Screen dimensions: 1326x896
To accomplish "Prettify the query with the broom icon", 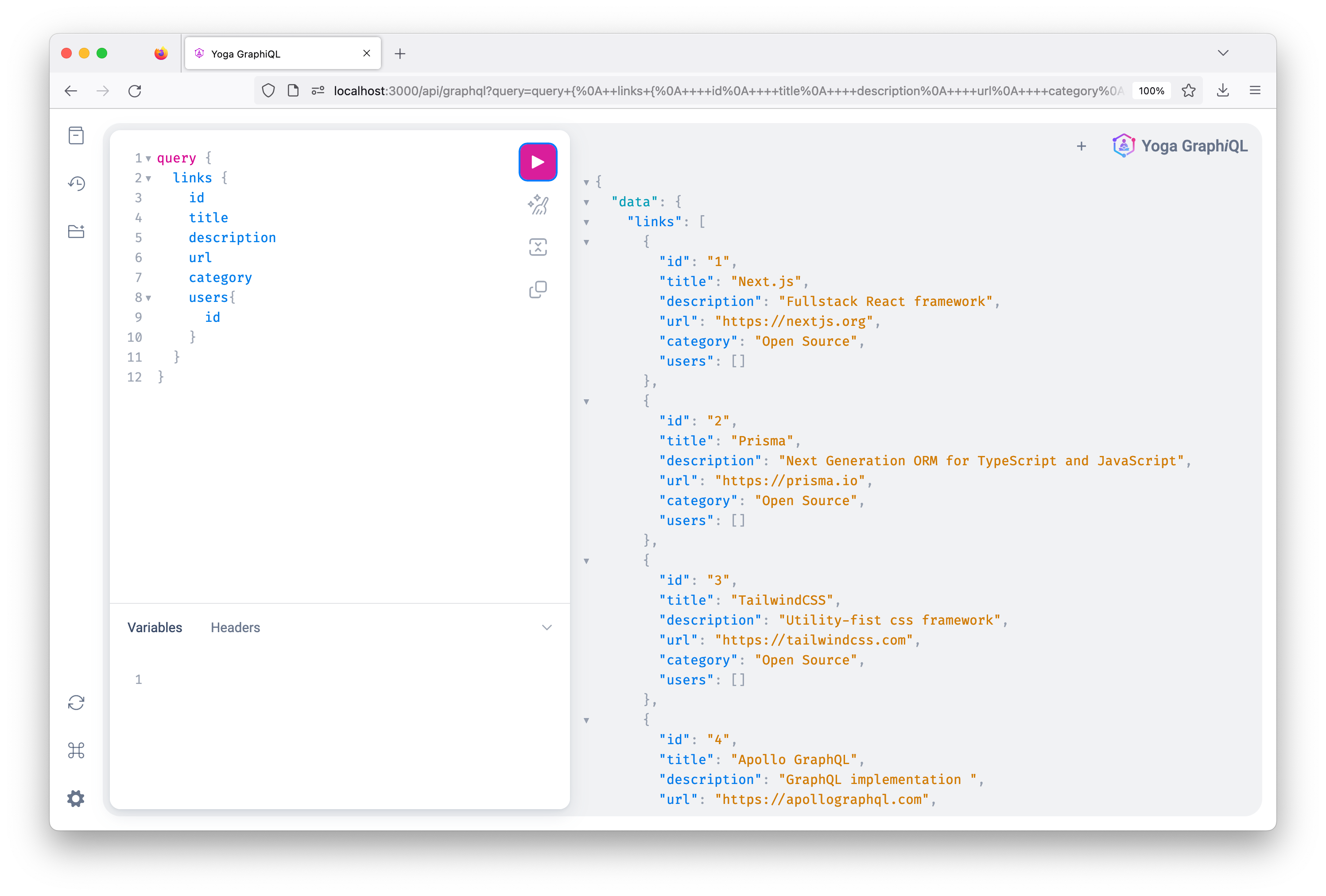I will pos(537,205).
